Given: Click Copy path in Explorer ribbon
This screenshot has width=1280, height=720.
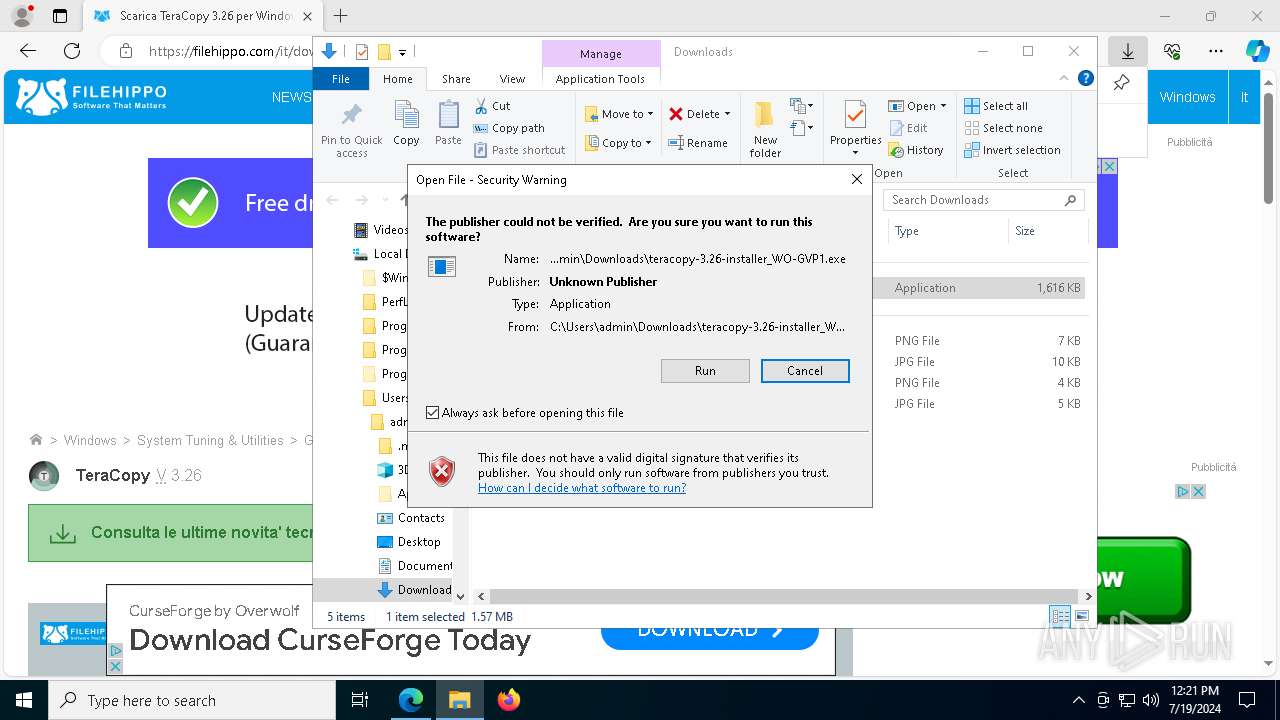Looking at the screenshot, I should tap(510, 128).
